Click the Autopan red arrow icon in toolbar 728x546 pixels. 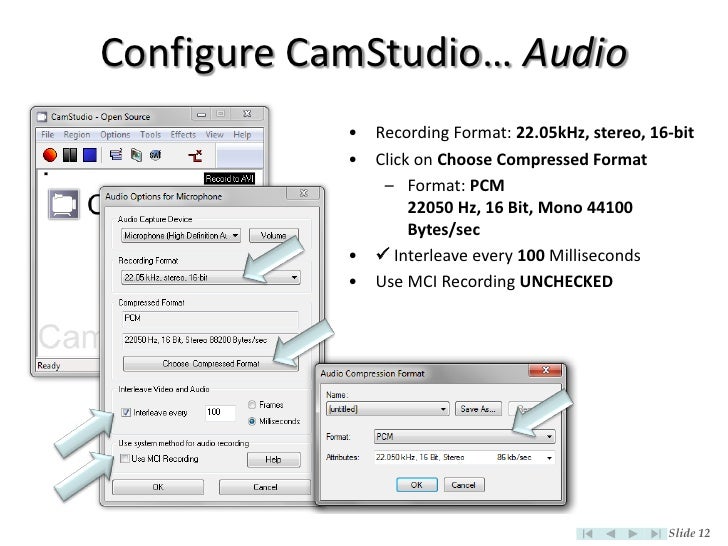click(195, 156)
